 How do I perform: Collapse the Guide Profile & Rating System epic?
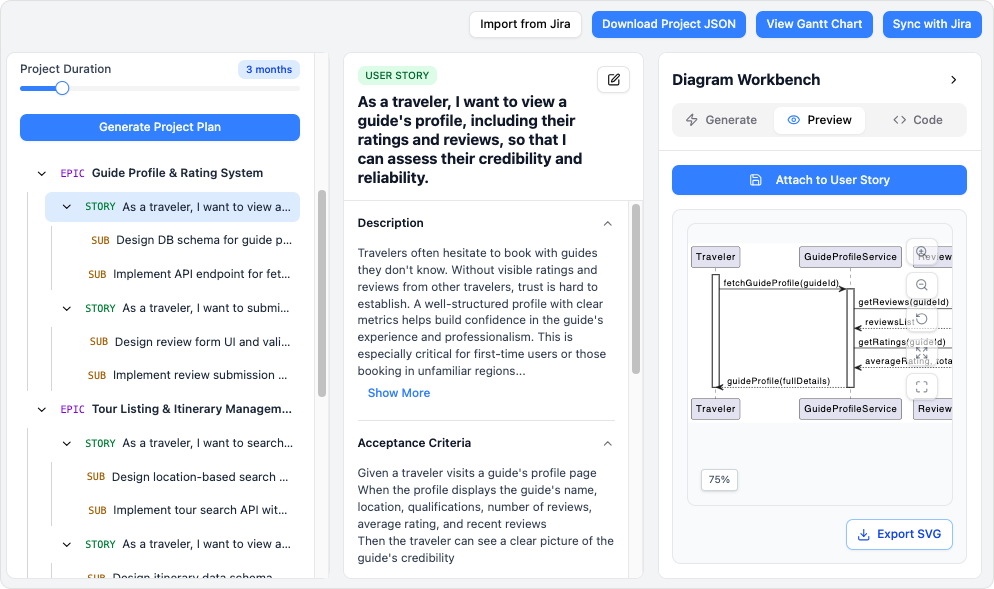pos(42,173)
